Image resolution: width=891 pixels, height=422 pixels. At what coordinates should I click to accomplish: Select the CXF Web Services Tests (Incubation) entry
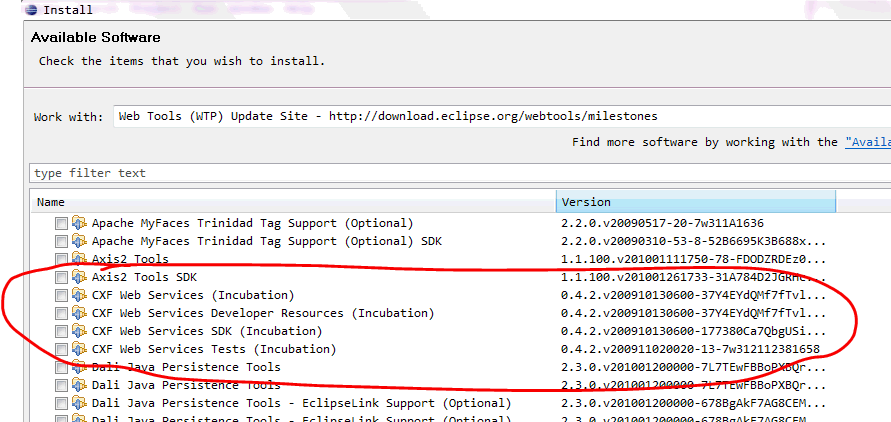(214, 349)
